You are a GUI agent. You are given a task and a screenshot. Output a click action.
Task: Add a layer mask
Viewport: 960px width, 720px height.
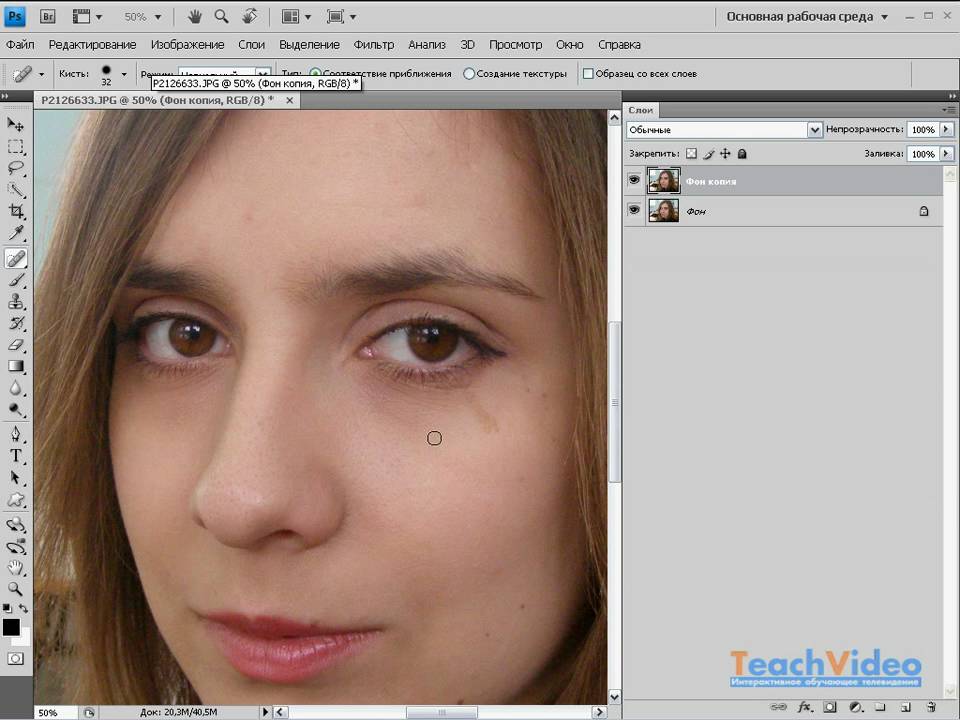pos(830,707)
